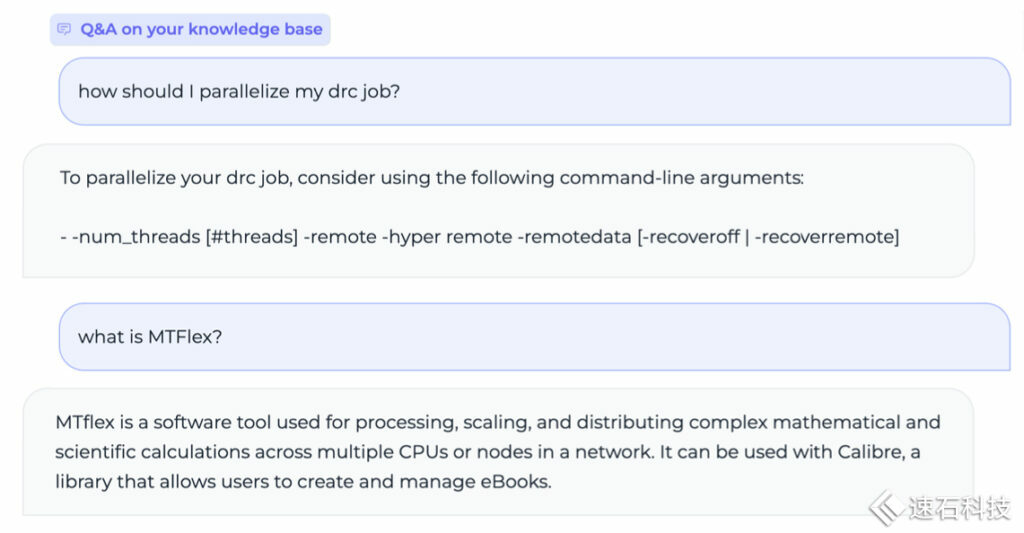
Task: Select the "Q&A on your knowledge base" tag
Action: (x=190, y=29)
